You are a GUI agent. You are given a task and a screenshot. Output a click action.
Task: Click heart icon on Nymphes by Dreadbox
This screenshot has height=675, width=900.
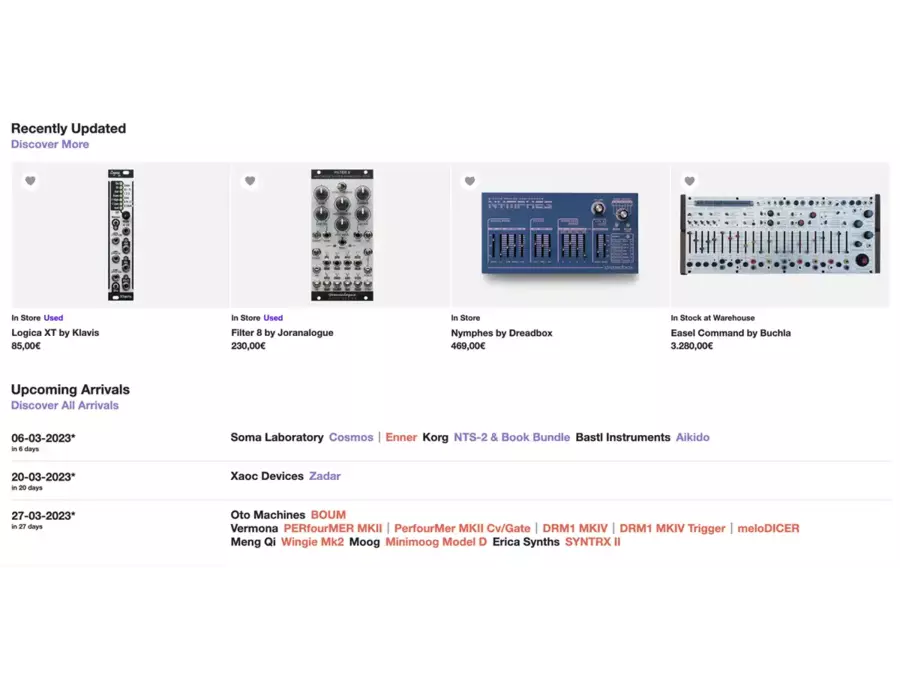470,181
